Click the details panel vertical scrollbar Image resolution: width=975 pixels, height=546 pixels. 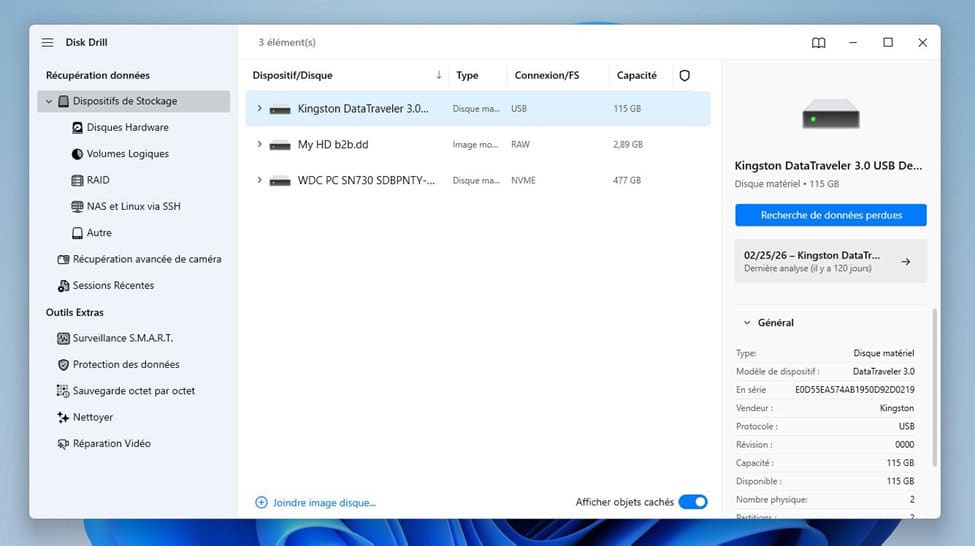point(934,387)
